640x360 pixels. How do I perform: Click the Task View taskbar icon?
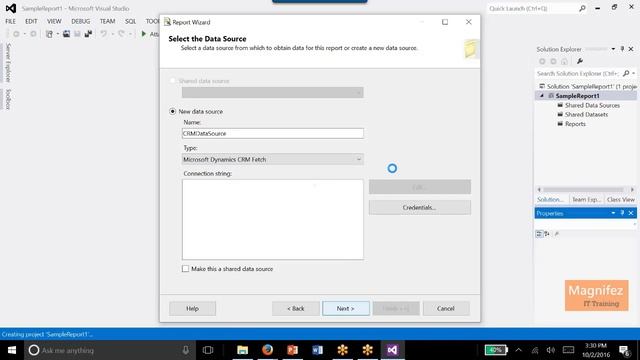(208, 350)
